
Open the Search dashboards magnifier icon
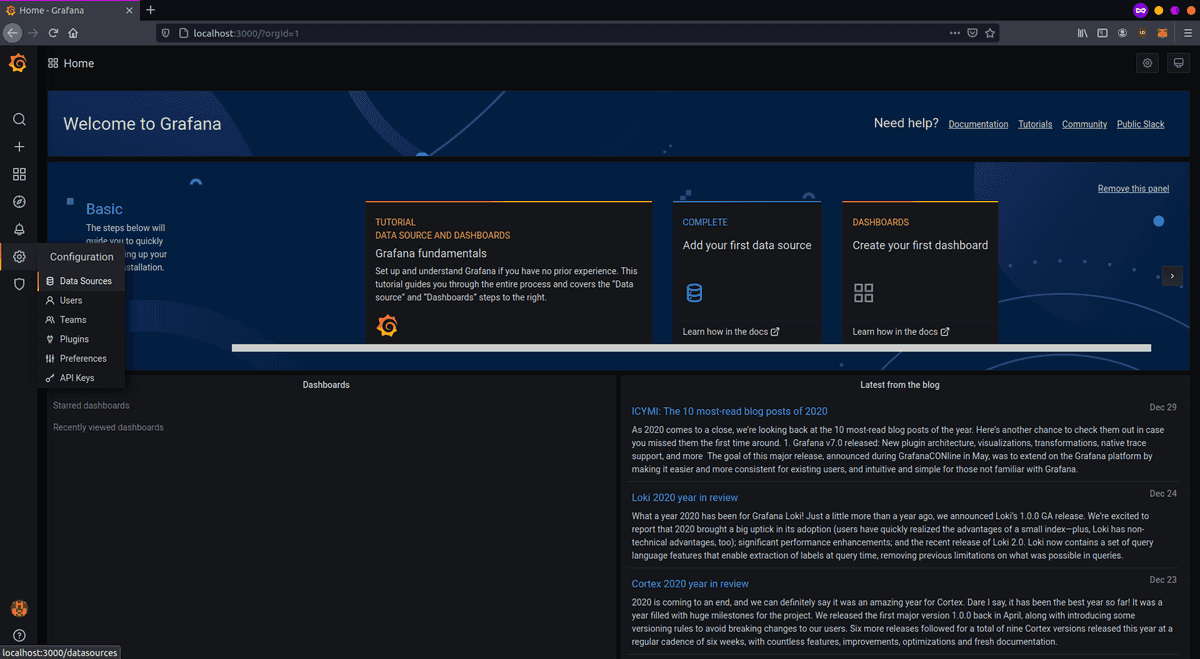click(18, 118)
